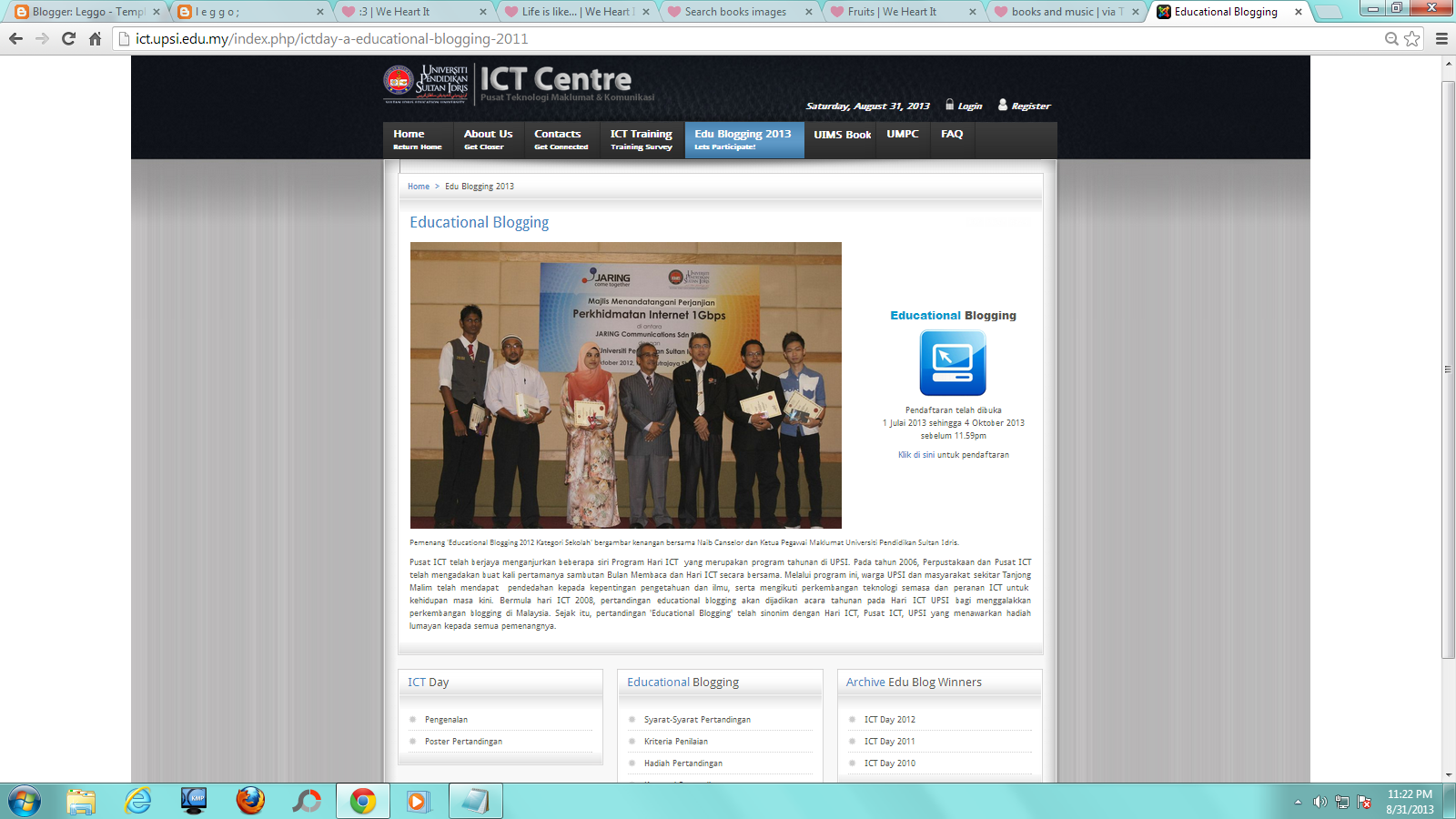This screenshot has height=819, width=1456.
Task: Open the winners group photo
Action: tap(626, 385)
